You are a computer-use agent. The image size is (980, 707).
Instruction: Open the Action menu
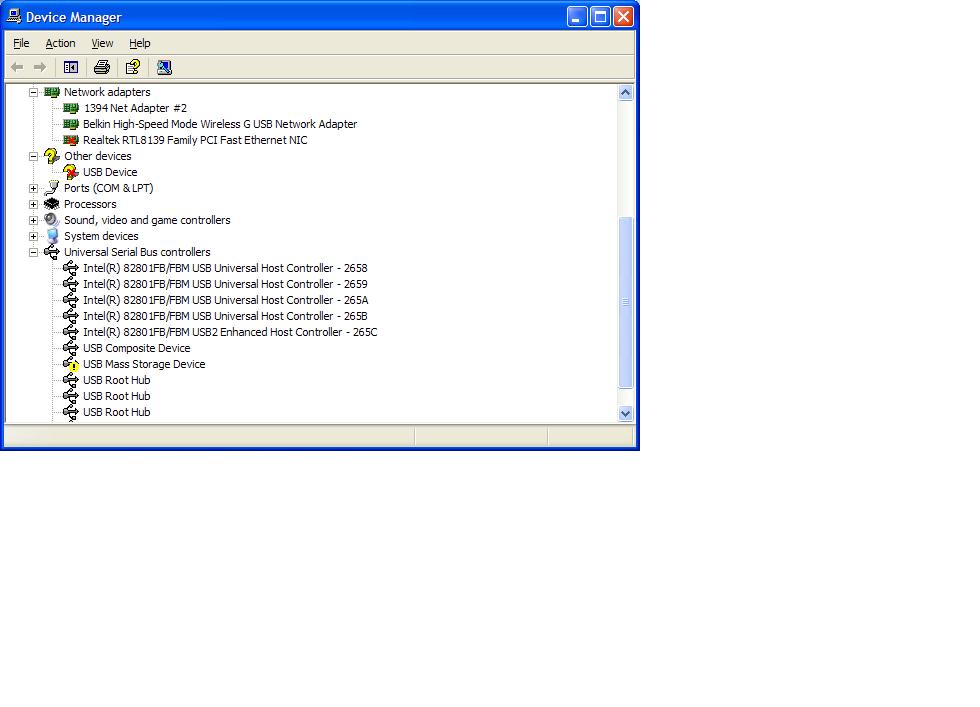click(60, 43)
